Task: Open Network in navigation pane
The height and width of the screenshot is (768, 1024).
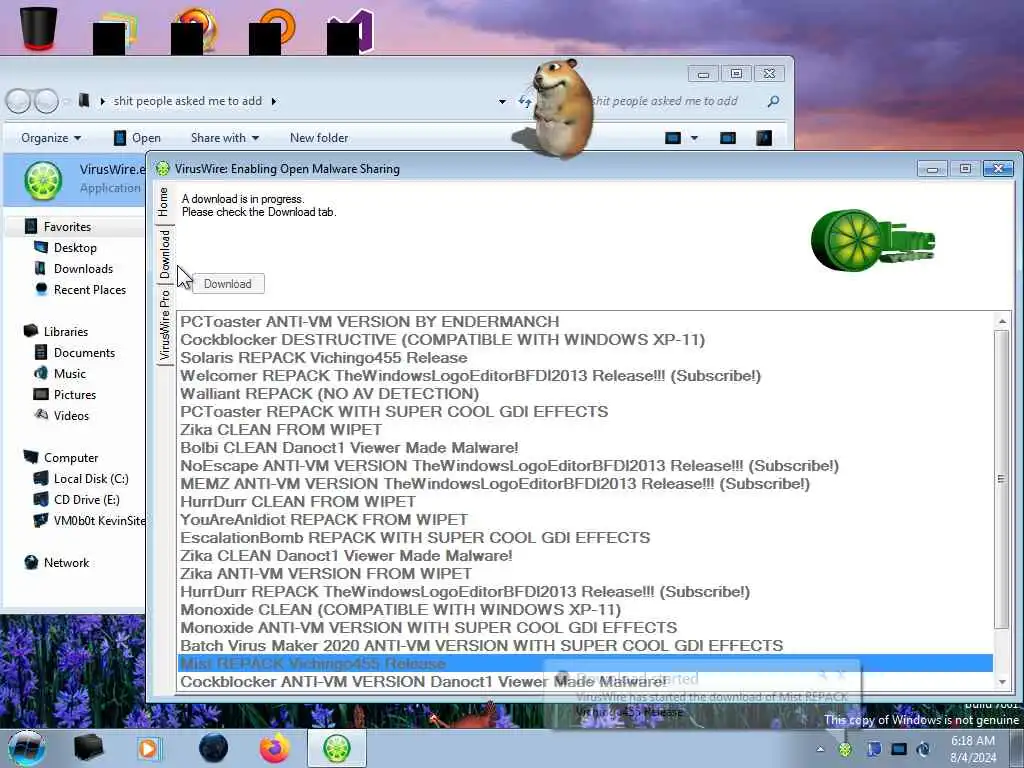Action: (x=66, y=562)
